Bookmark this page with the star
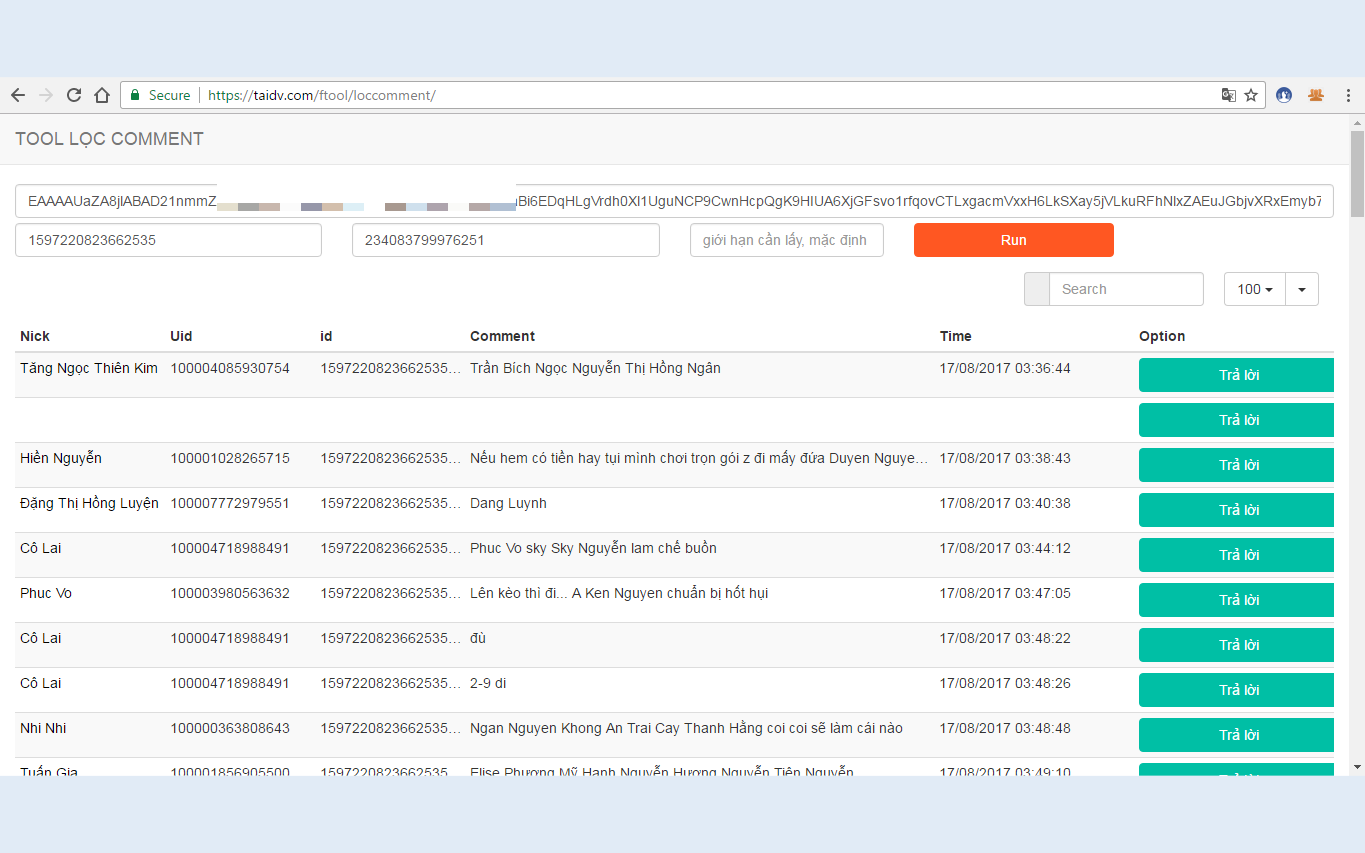The width and height of the screenshot is (1365, 853). tap(1251, 95)
